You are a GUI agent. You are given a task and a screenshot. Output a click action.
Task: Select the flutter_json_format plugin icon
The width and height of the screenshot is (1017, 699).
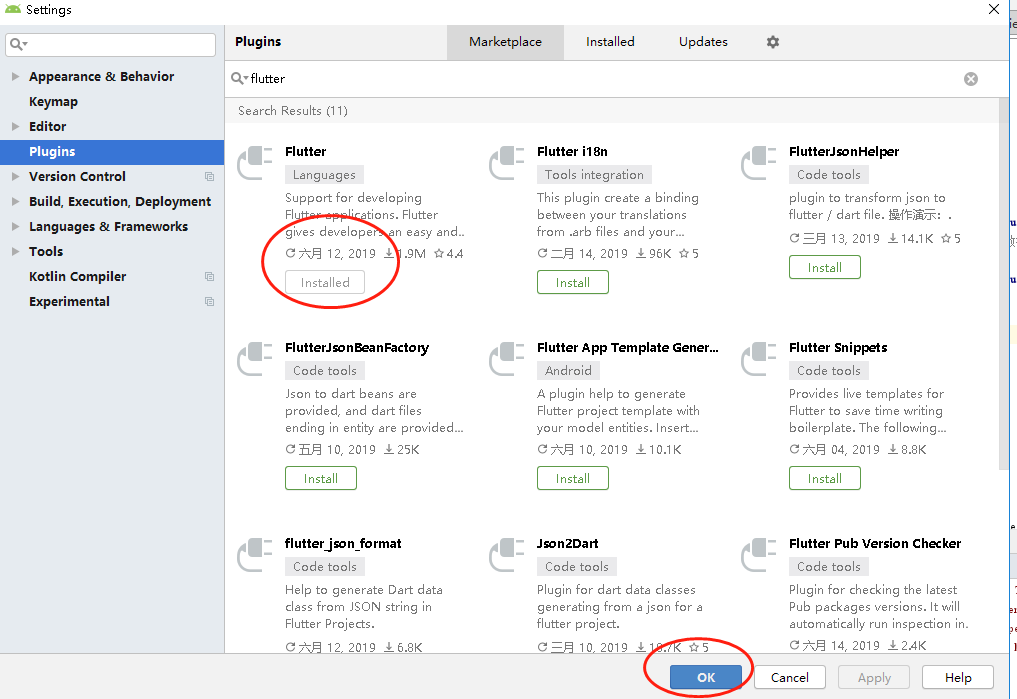tap(255, 554)
